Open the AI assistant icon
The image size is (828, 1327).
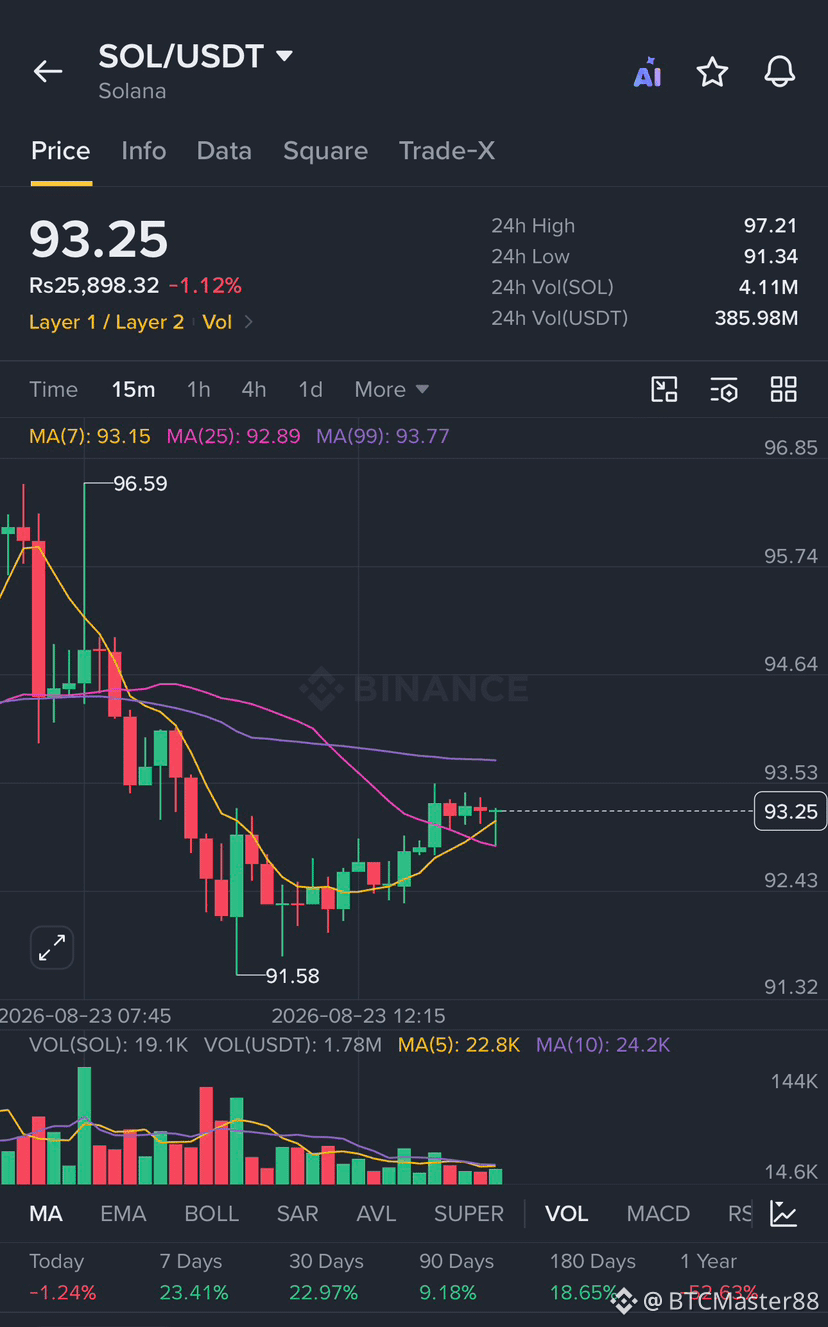[x=647, y=72]
